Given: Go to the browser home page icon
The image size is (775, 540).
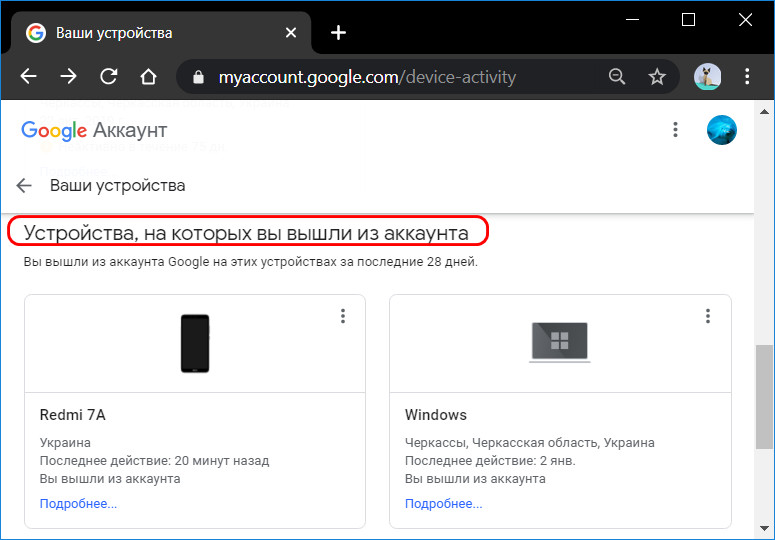Looking at the screenshot, I should pos(148,77).
